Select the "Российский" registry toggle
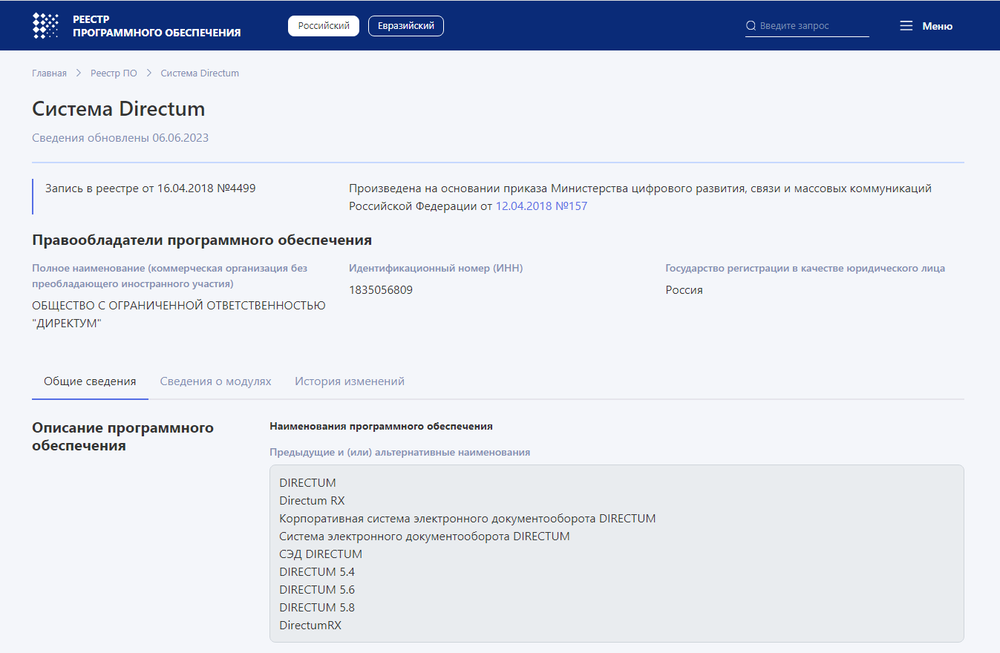This screenshot has width=1000, height=653. pyautogui.click(x=323, y=26)
